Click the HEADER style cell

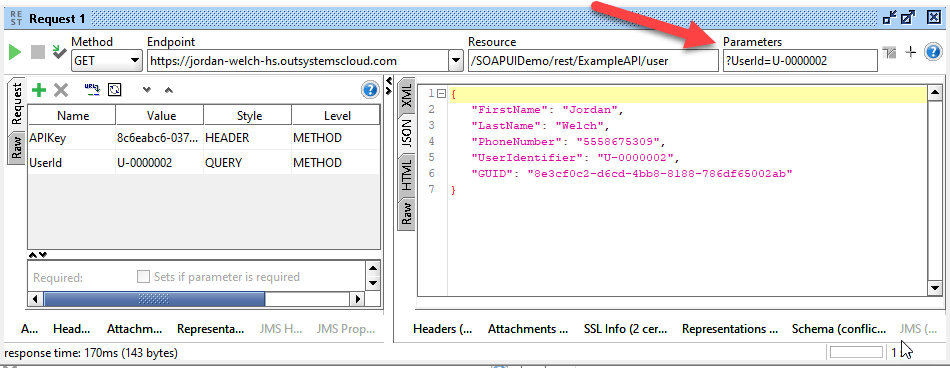click(248, 138)
